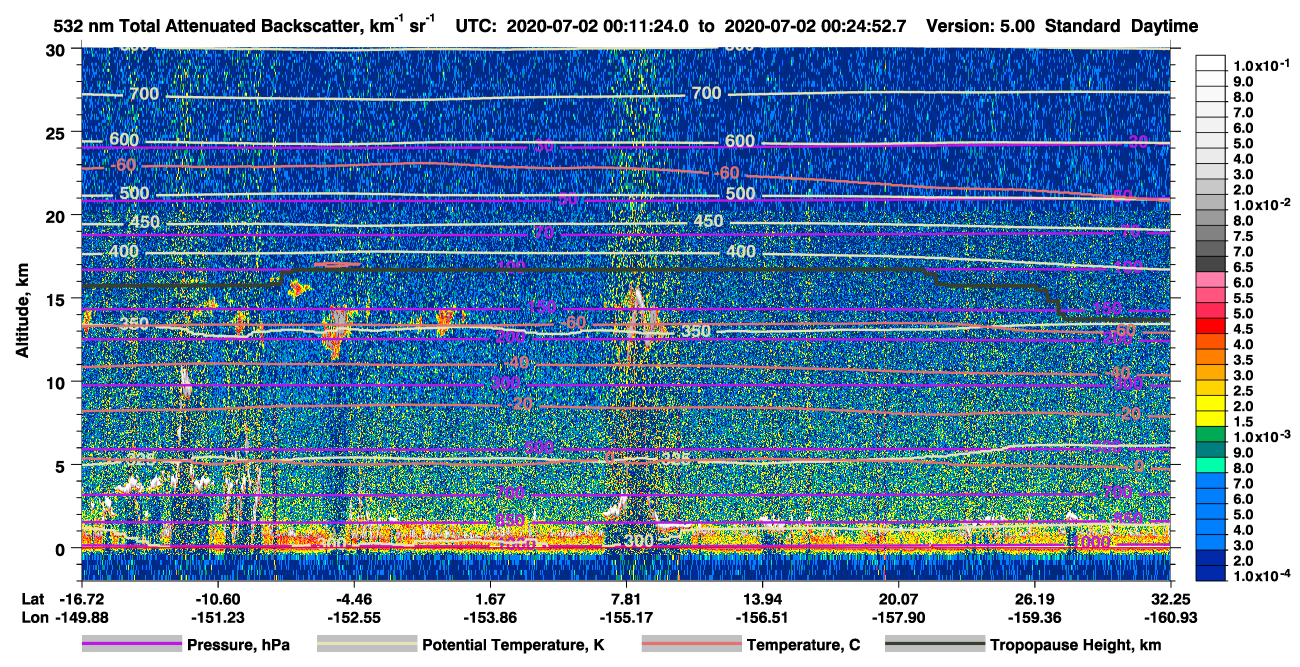
Task: Click the altitude tick label 10
Action: click(57, 382)
